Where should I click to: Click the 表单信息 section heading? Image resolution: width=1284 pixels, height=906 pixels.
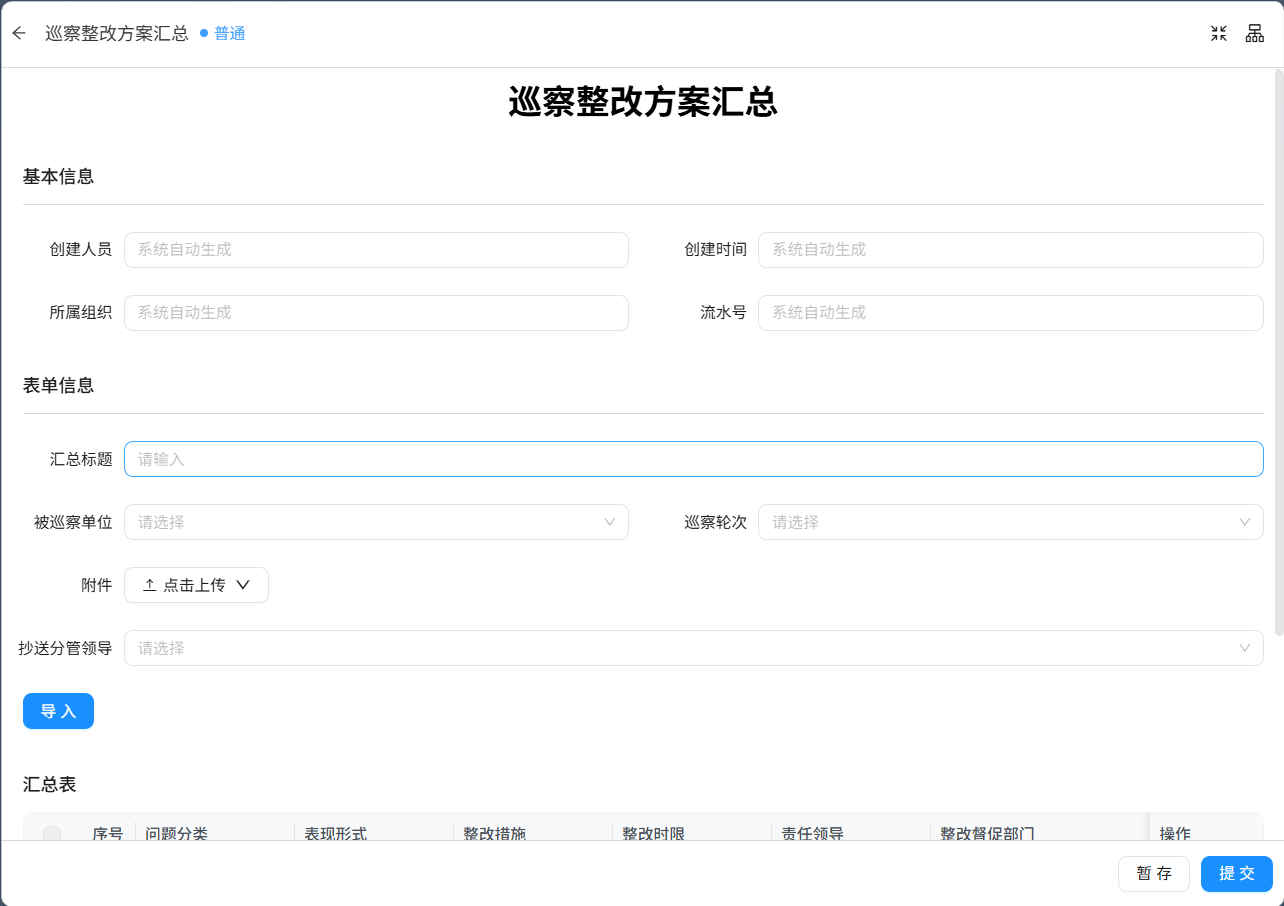pos(59,385)
